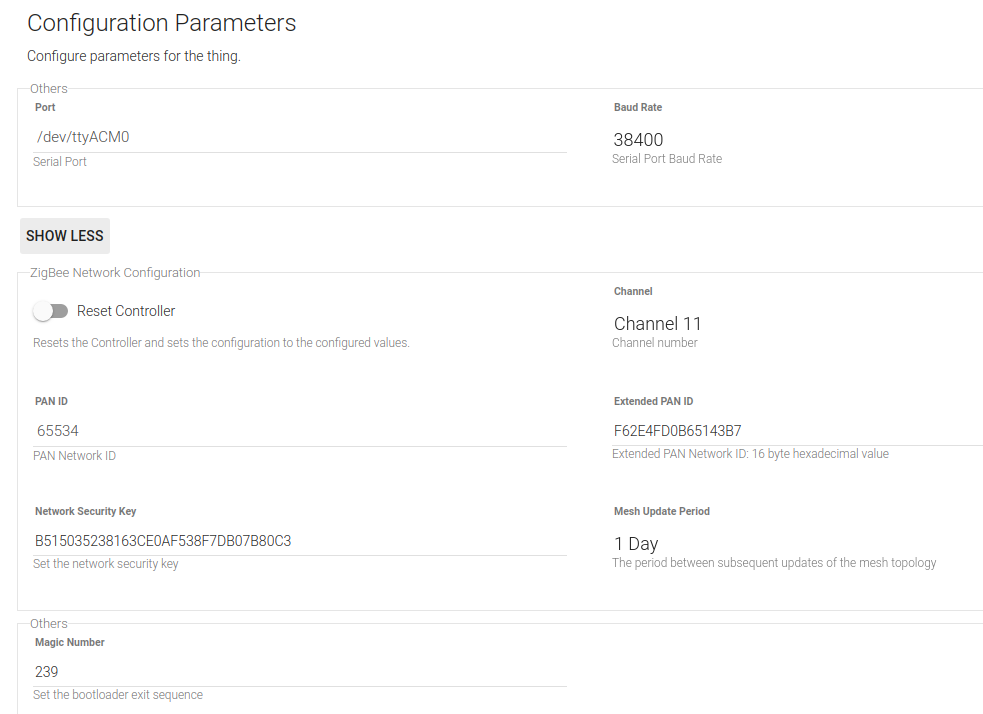Image resolution: width=983 pixels, height=714 pixels.
Task: Click the Extended PAN ID hex field
Action: pos(795,431)
